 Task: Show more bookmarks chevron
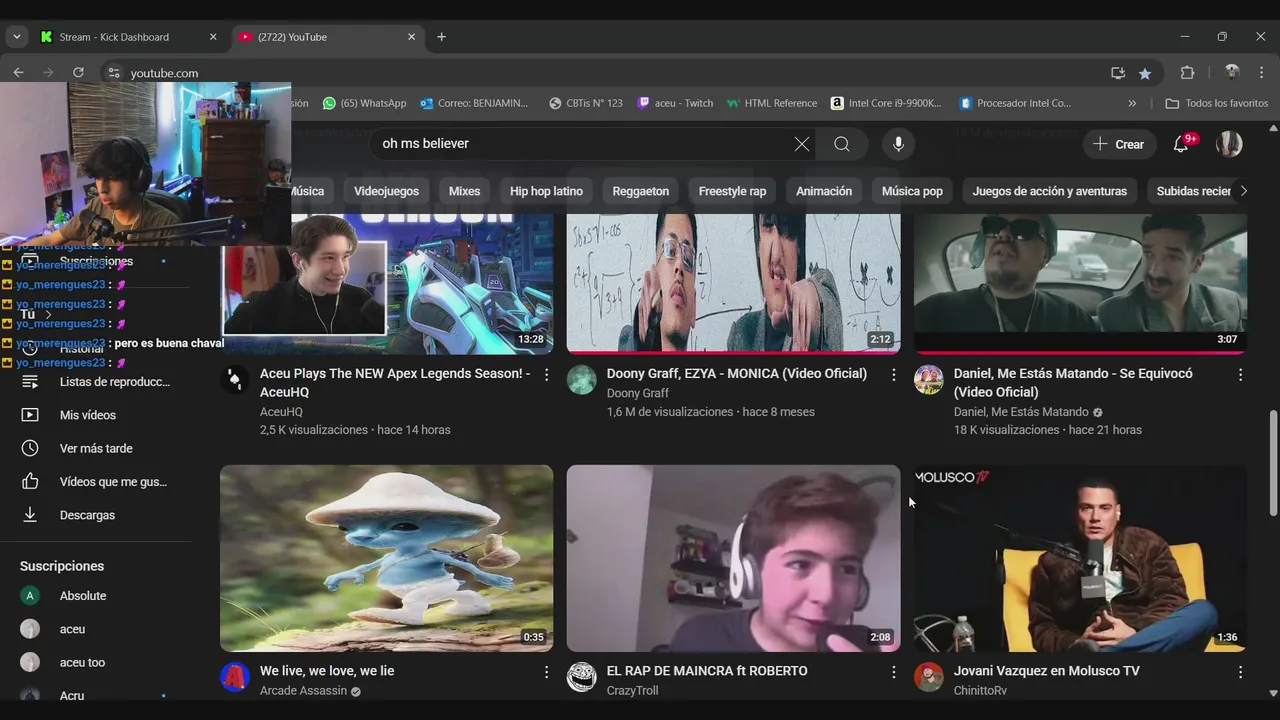click(1132, 103)
